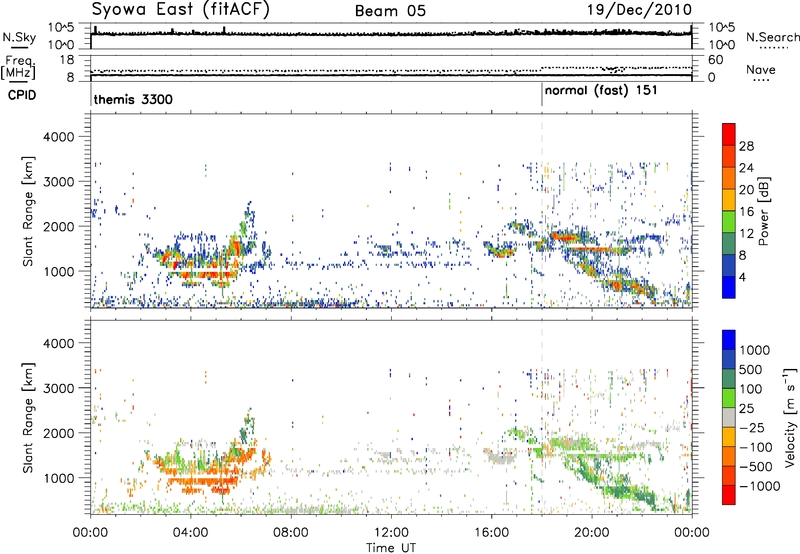Click the 'Beam 05' heading
Screen dimensions: 800x554
coord(390,11)
